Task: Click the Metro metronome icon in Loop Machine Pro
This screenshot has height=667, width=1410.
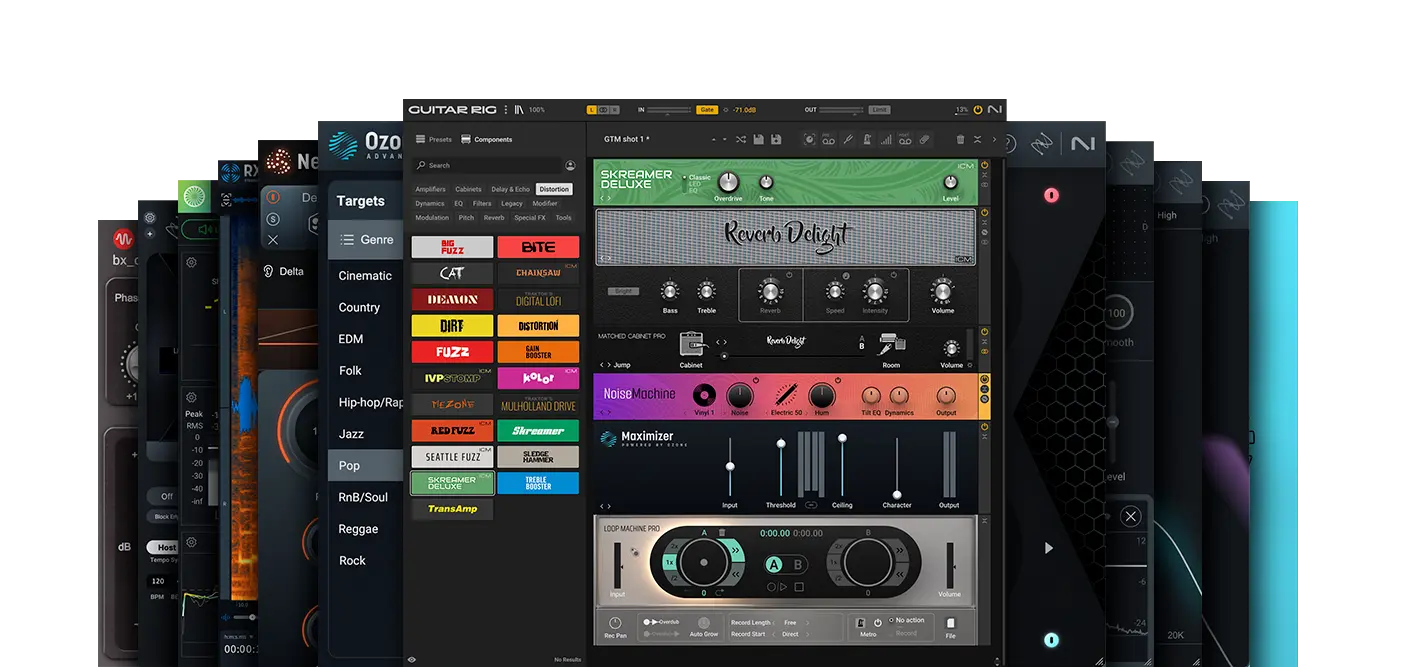Action: coord(860,623)
